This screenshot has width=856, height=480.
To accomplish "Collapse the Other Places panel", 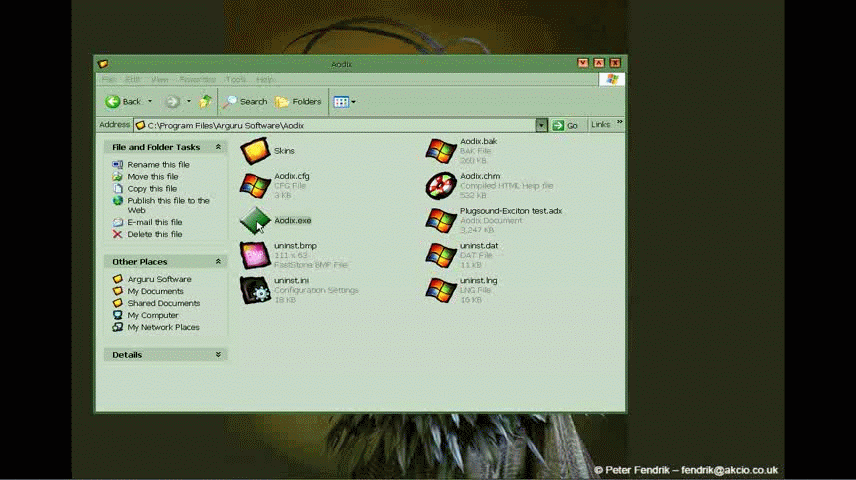I will point(218,262).
